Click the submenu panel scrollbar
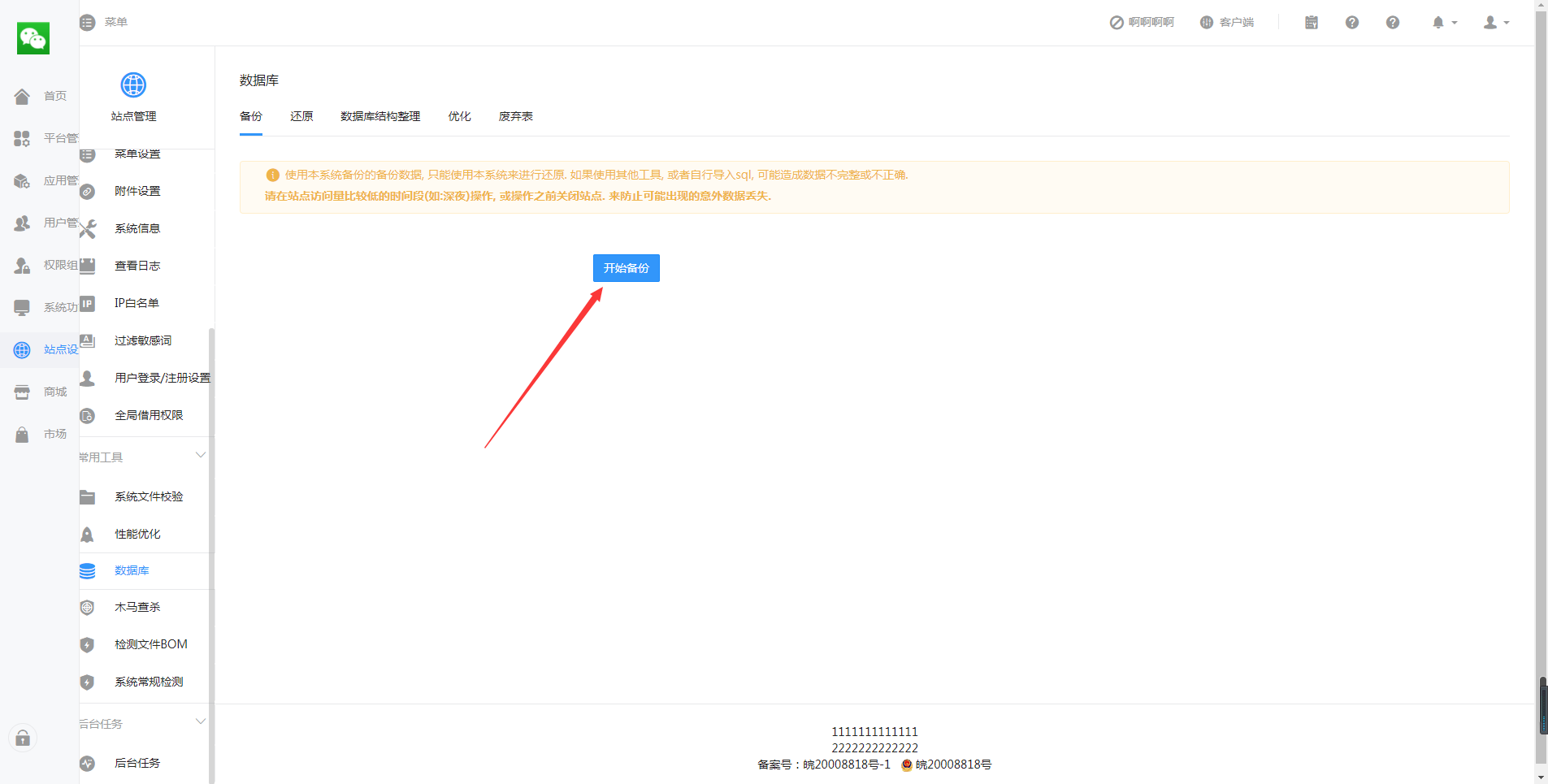This screenshot has height=784, width=1548. (x=212, y=556)
